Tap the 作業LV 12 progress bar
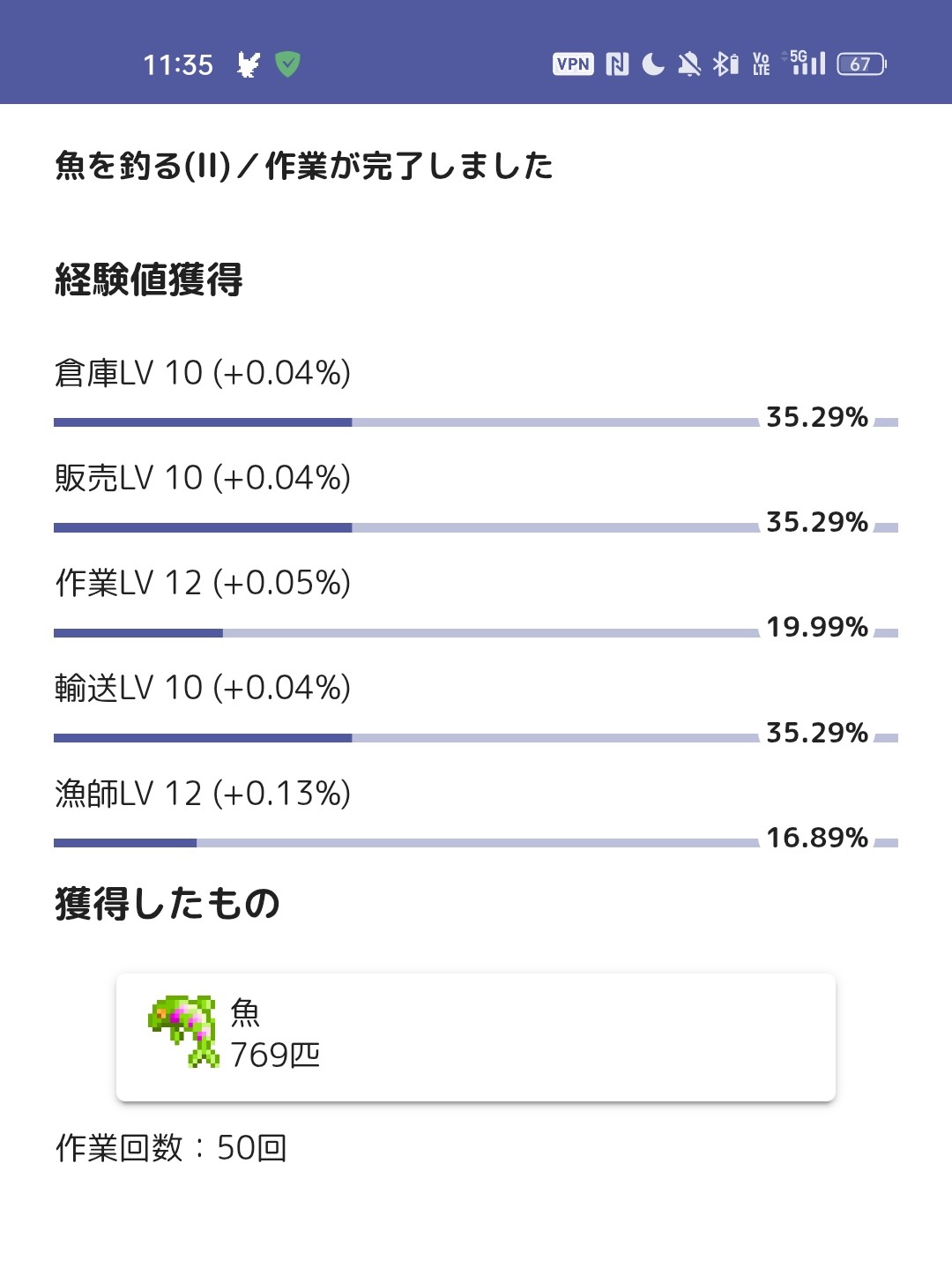952x1268 pixels. tap(476, 632)
